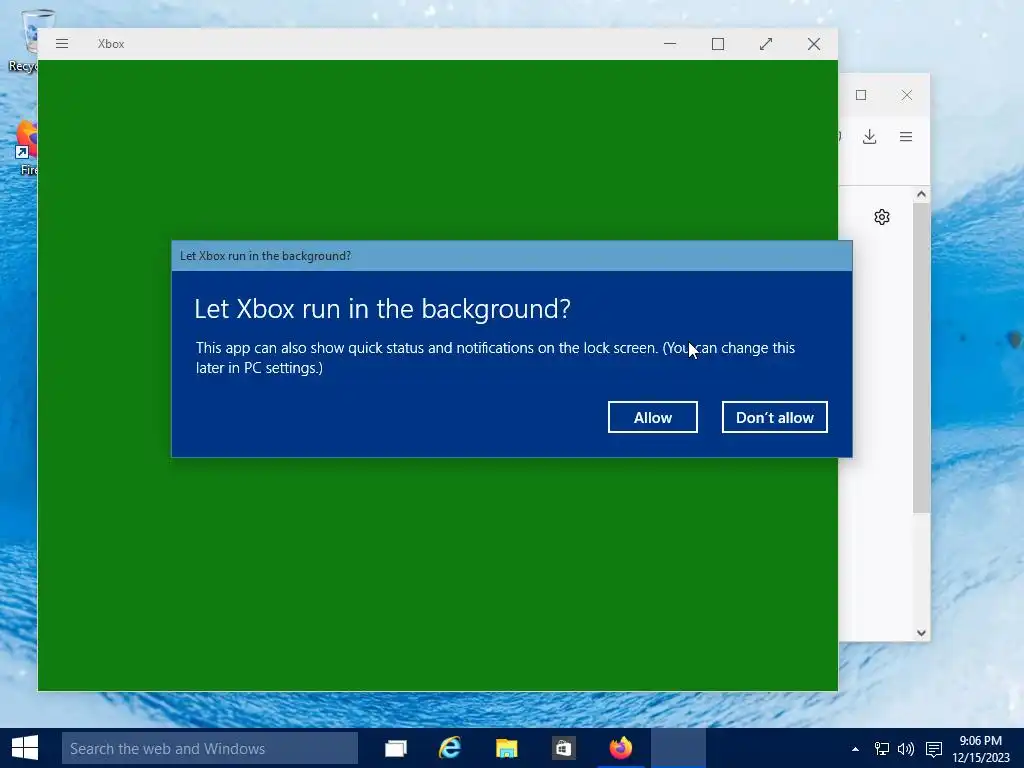Maximize the Firefox window behind
1024x768 pixels.
click(x=861, y=95)
